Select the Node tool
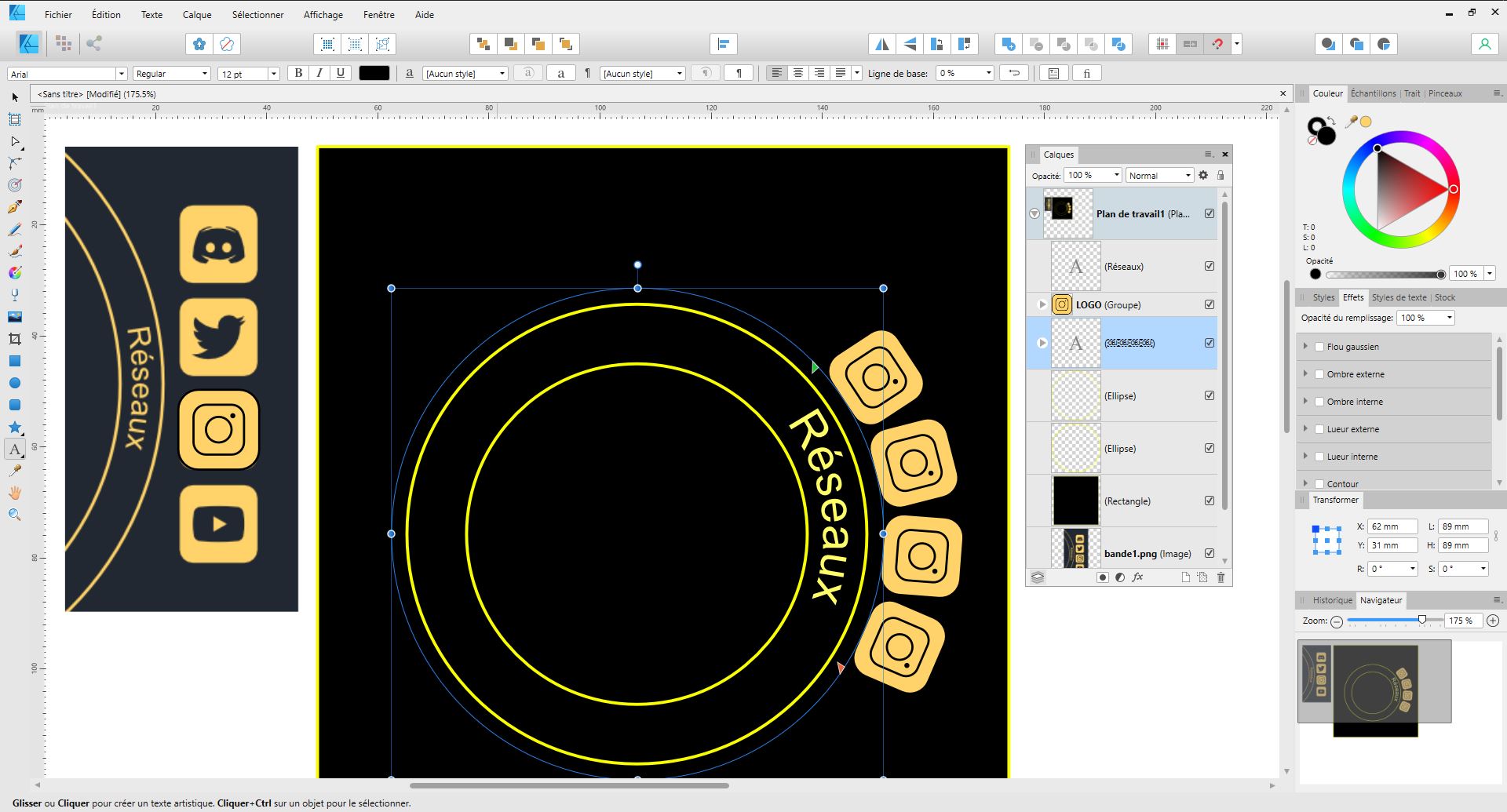The width and height of the screenshot is (1507, 812). click(15, 141)
